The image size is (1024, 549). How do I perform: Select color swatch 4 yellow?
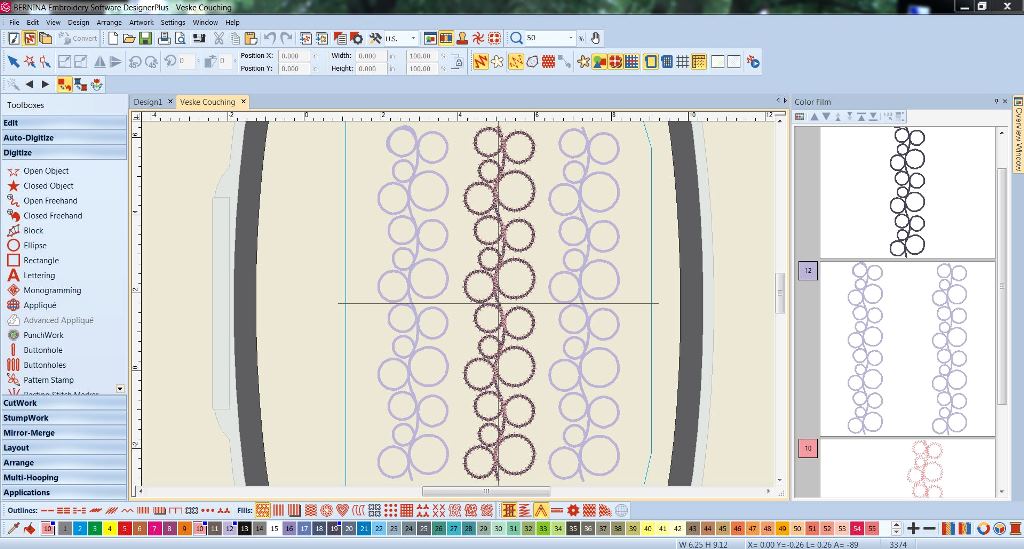[110, 528]
